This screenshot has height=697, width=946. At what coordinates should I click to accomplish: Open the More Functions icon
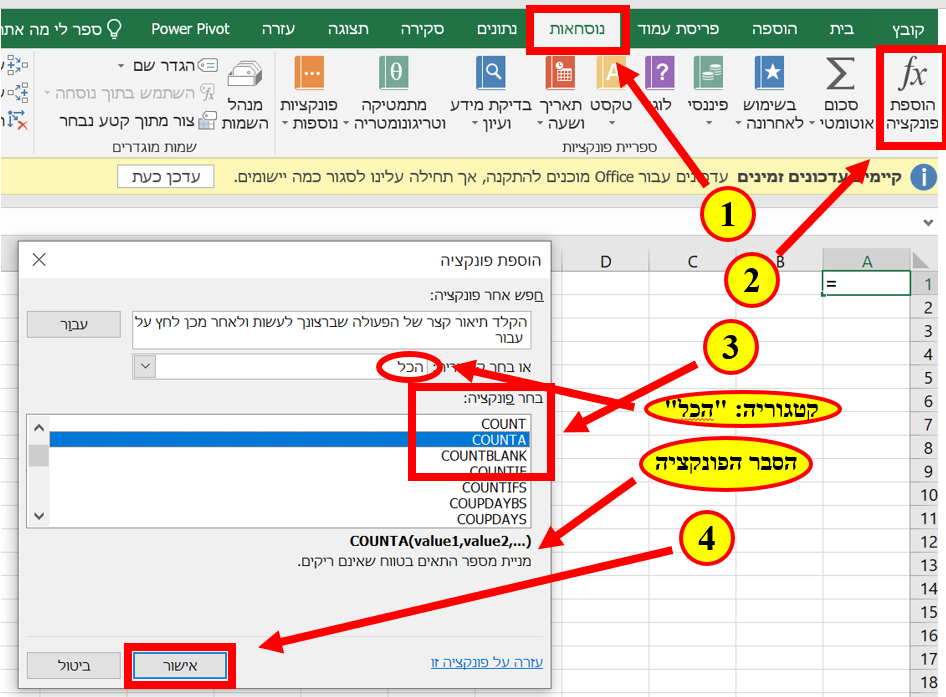(x=309, y=73)
